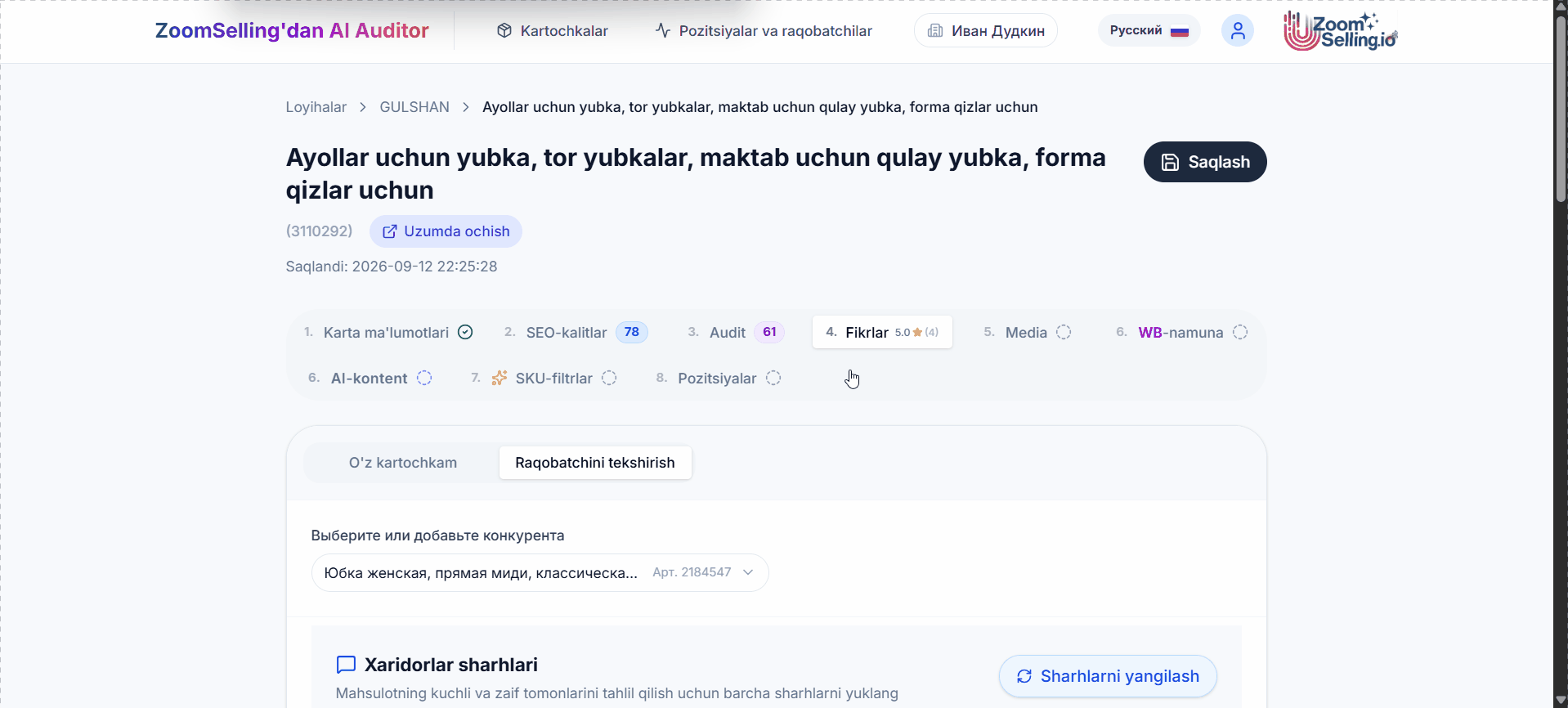Image resolution: width=1568 pixels, height=708 pixels.
Task: Switch to O'z kartochkam view
Action: tap(402, 463)
